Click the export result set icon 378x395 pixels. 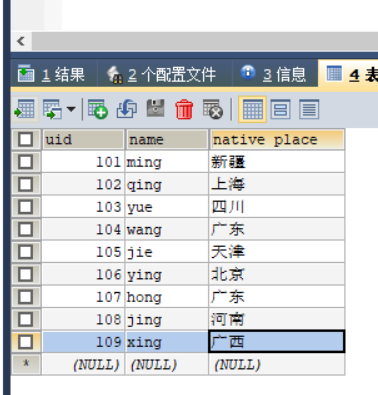point(25,109)
